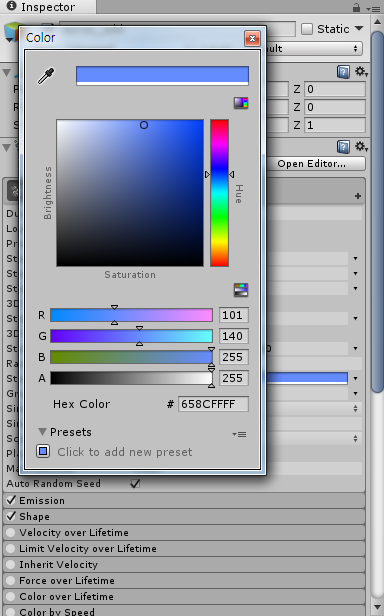Screen dimensions: 384x616
Task: Click the plus icon to show modules
Action: (x=358, y=196)
